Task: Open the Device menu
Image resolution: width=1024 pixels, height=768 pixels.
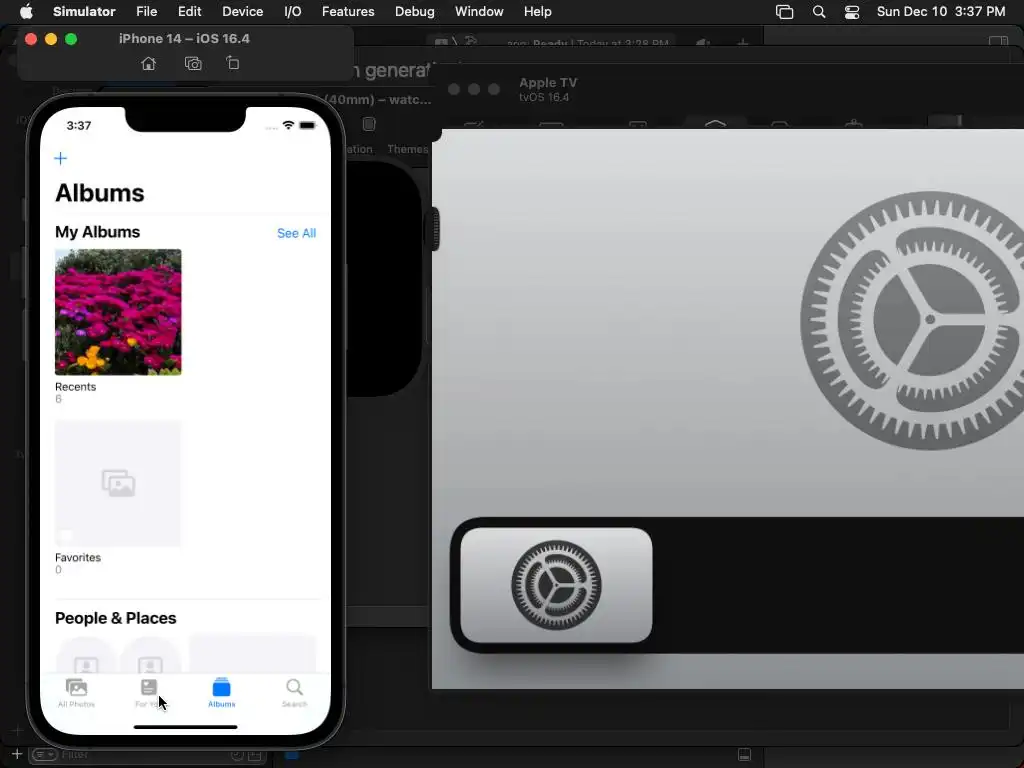Action: click(x=242, y=12)
